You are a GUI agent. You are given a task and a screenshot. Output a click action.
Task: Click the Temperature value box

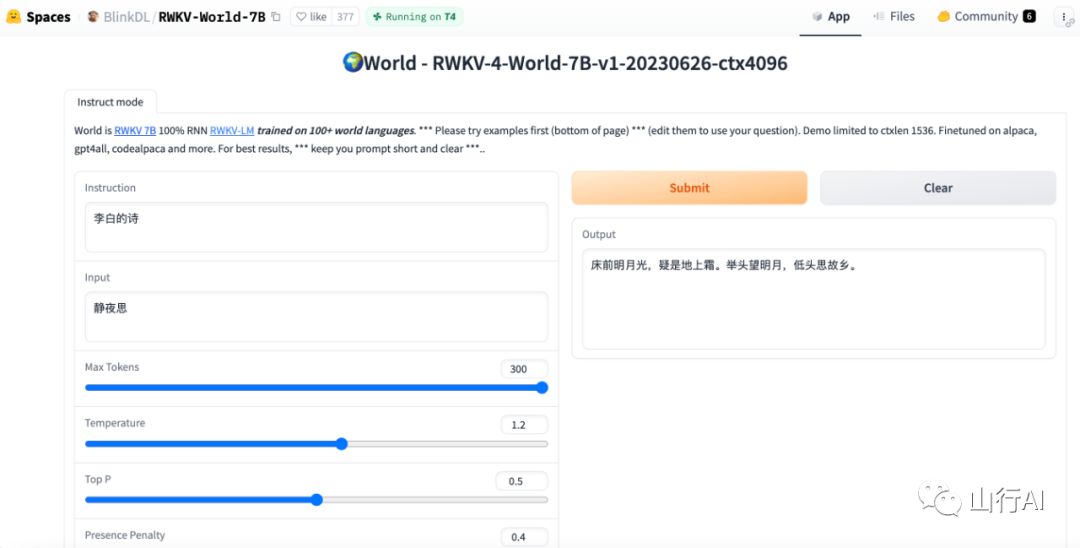(x=523, y=425)
